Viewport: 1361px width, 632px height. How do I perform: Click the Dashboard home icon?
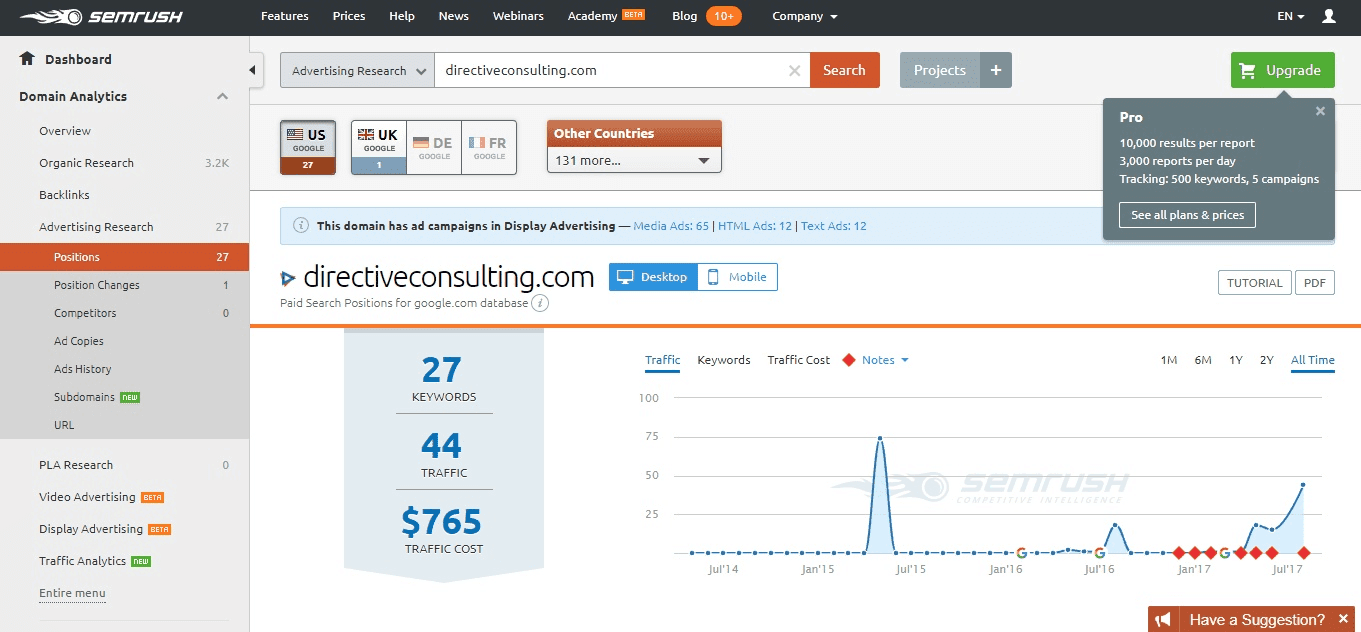pos(27,59)
